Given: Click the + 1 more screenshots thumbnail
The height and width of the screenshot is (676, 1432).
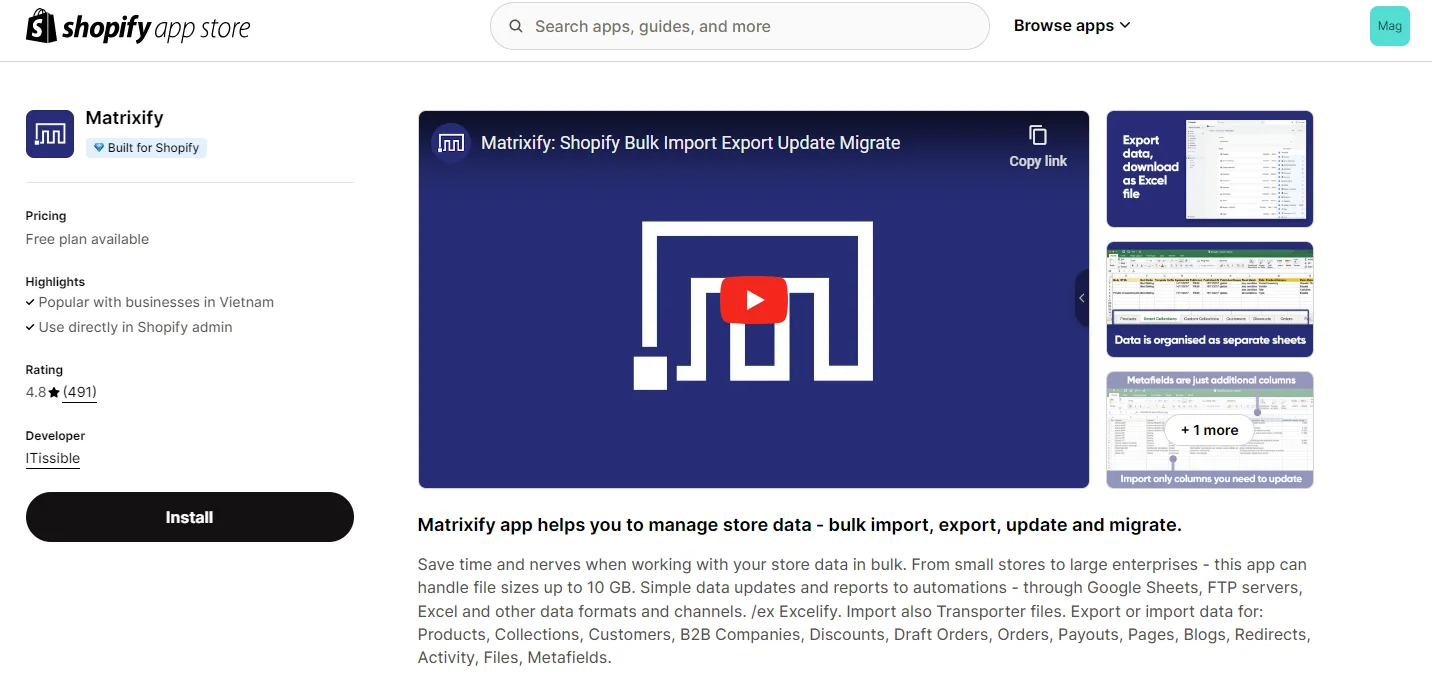Looking at the screenshot, I should [x=1210, y=429].
